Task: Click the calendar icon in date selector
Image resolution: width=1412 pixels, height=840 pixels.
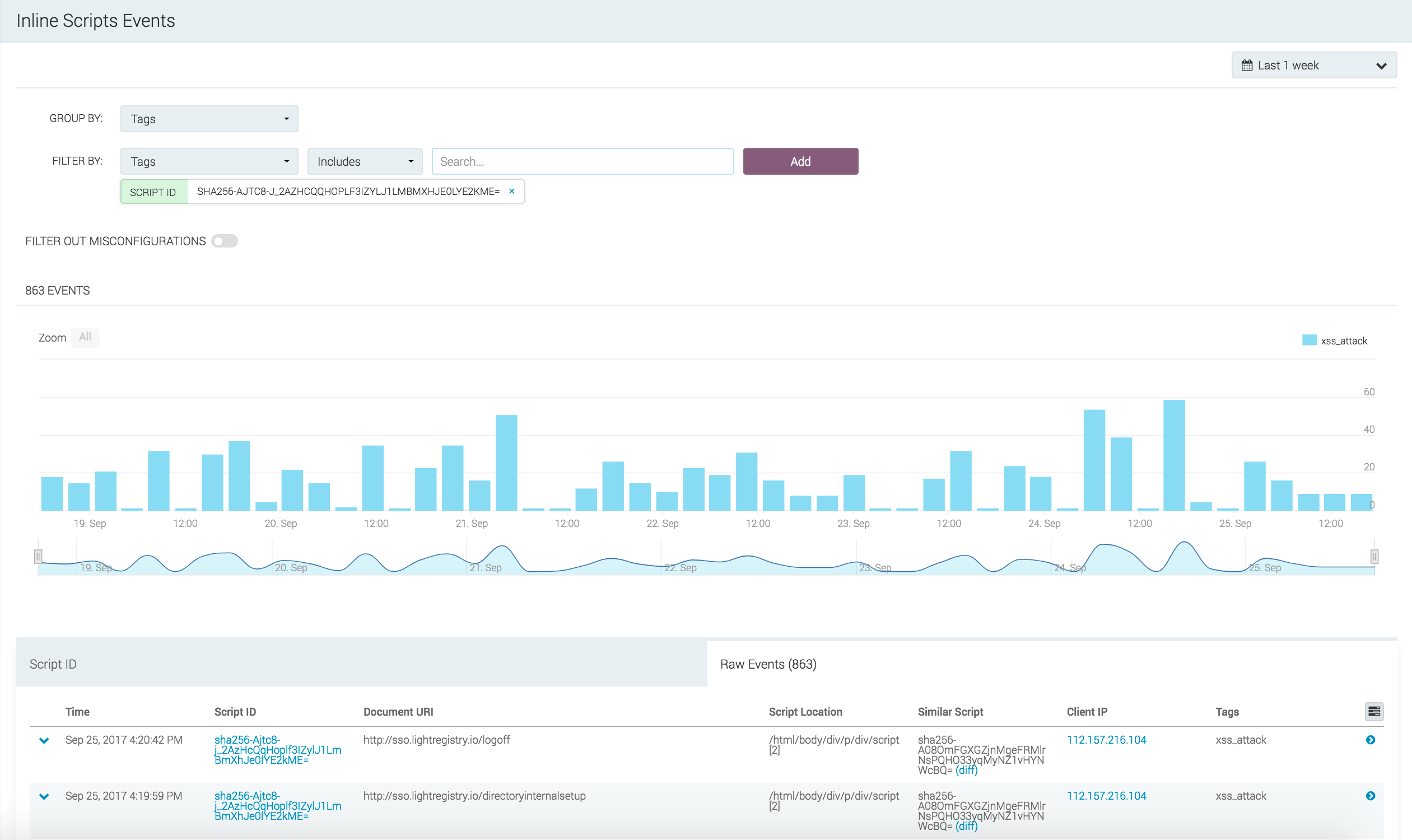Action: tap(1247, 66)
